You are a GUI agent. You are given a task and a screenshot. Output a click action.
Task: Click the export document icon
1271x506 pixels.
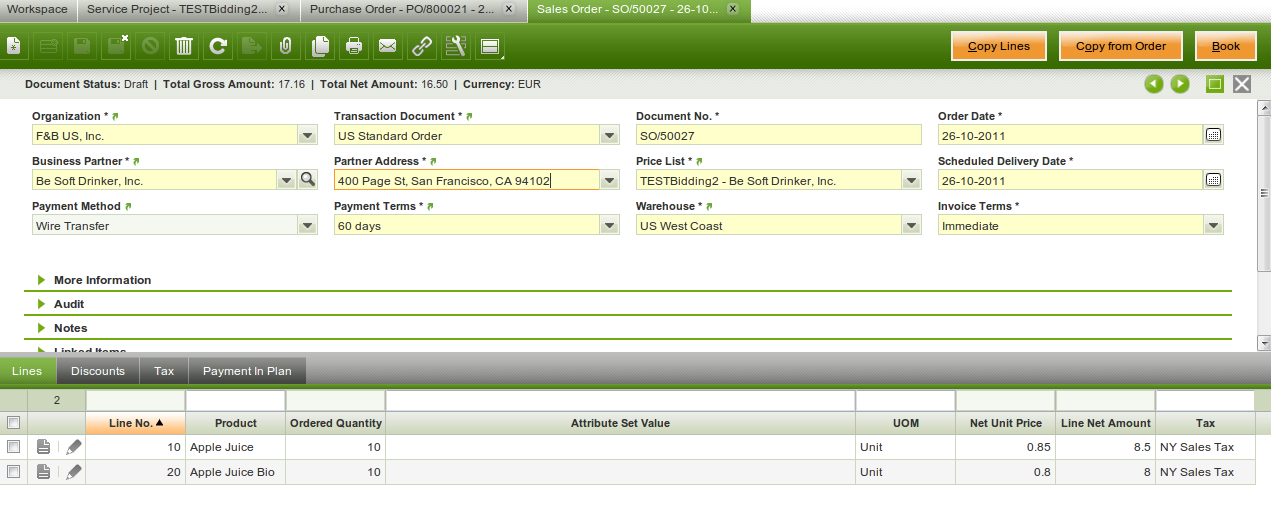click(x=252, y=46)
